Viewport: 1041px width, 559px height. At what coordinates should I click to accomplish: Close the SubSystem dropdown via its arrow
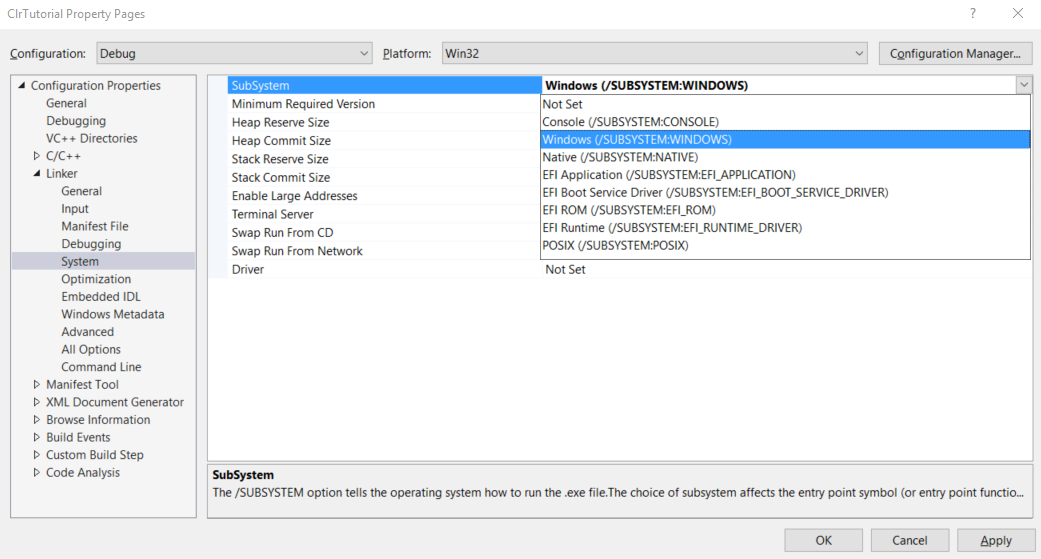(x=1023, y=86)
